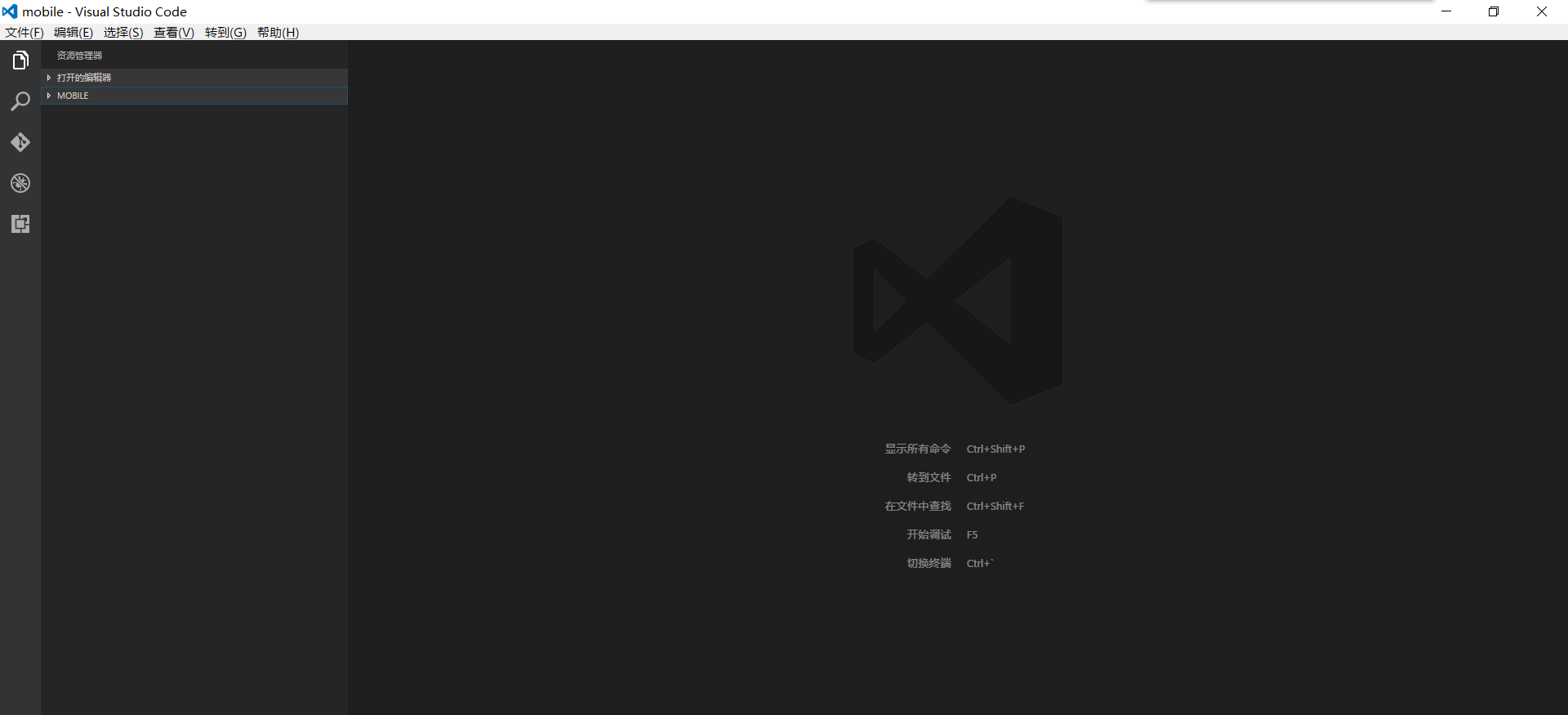The image size is (1568, 715).
Task: Expand the MOBILE folder section
Action: pos(194,96)
